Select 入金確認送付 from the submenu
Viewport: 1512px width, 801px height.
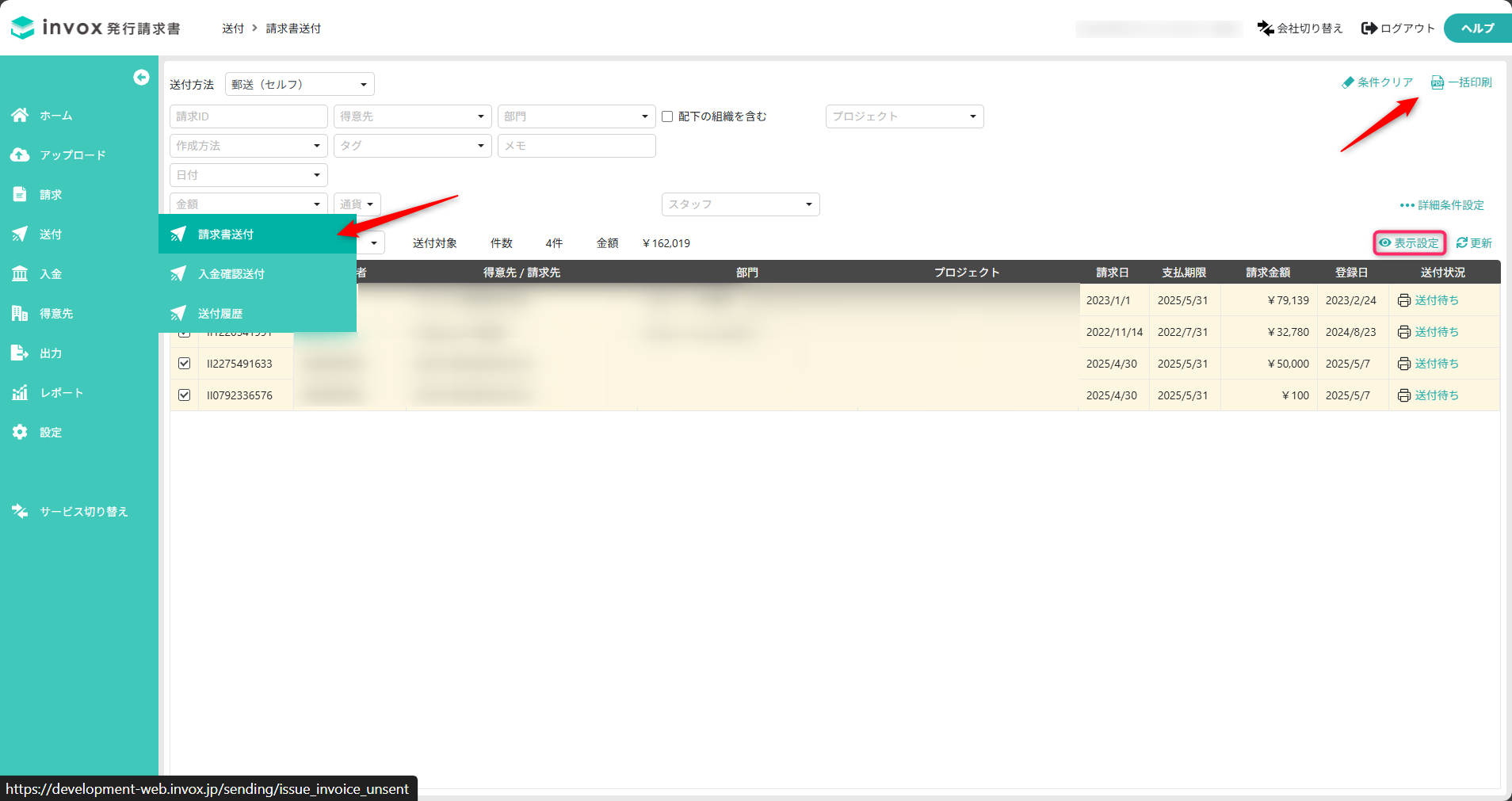(231, 274)
